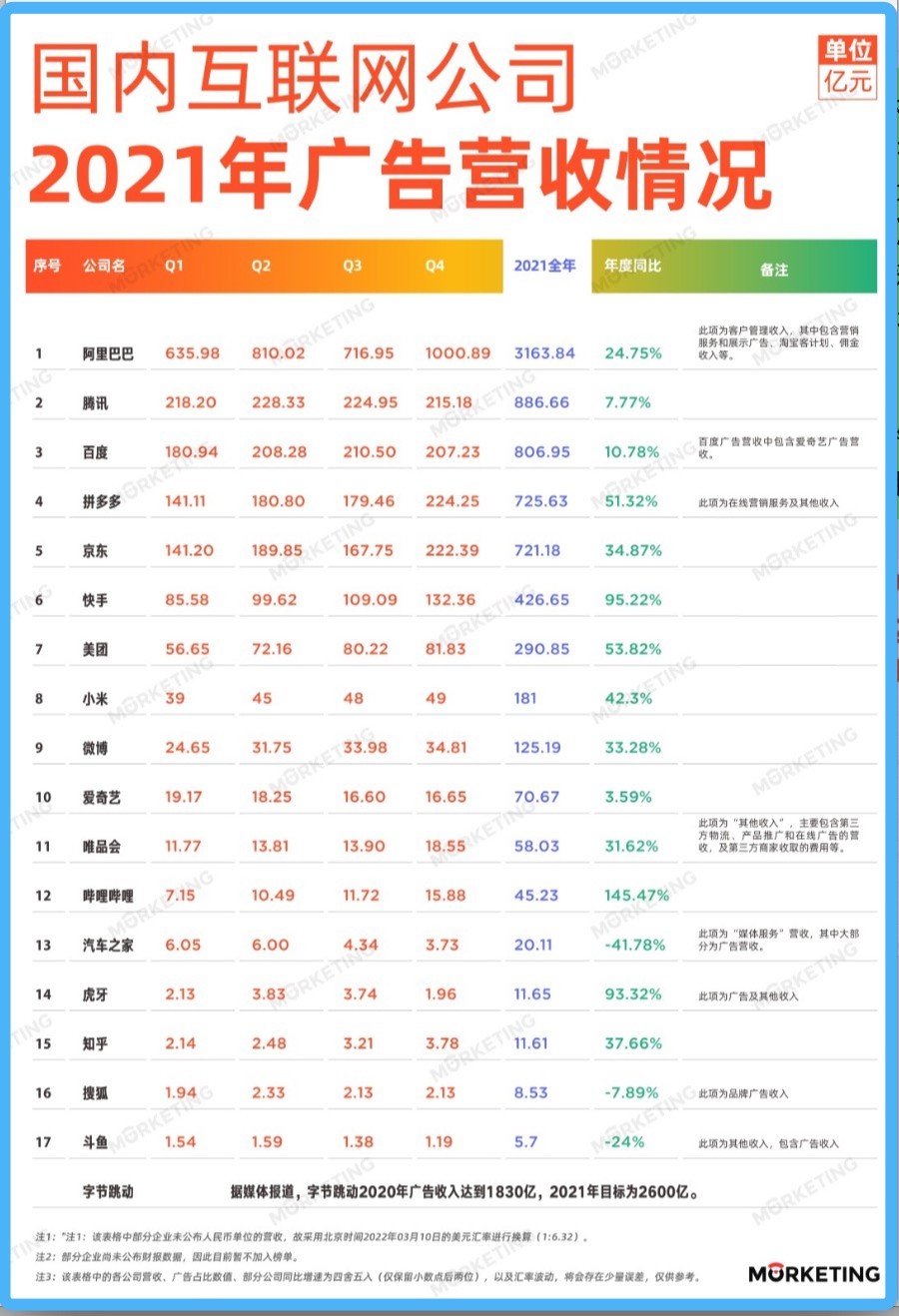
Task: Click Tencent growth value 7.77%
Action: (627, 402)
